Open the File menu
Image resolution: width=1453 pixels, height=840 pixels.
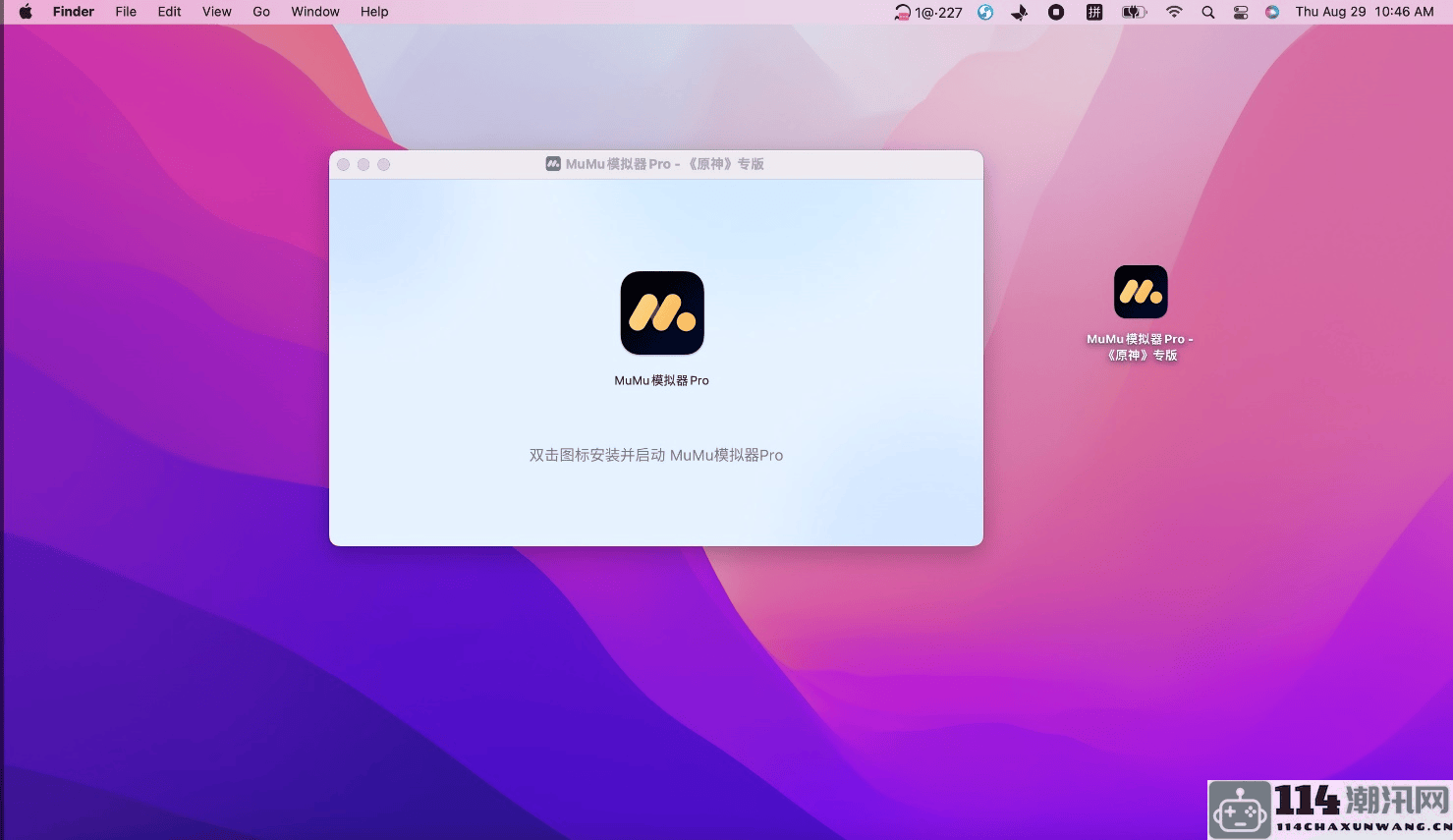(x=126, y=12)
